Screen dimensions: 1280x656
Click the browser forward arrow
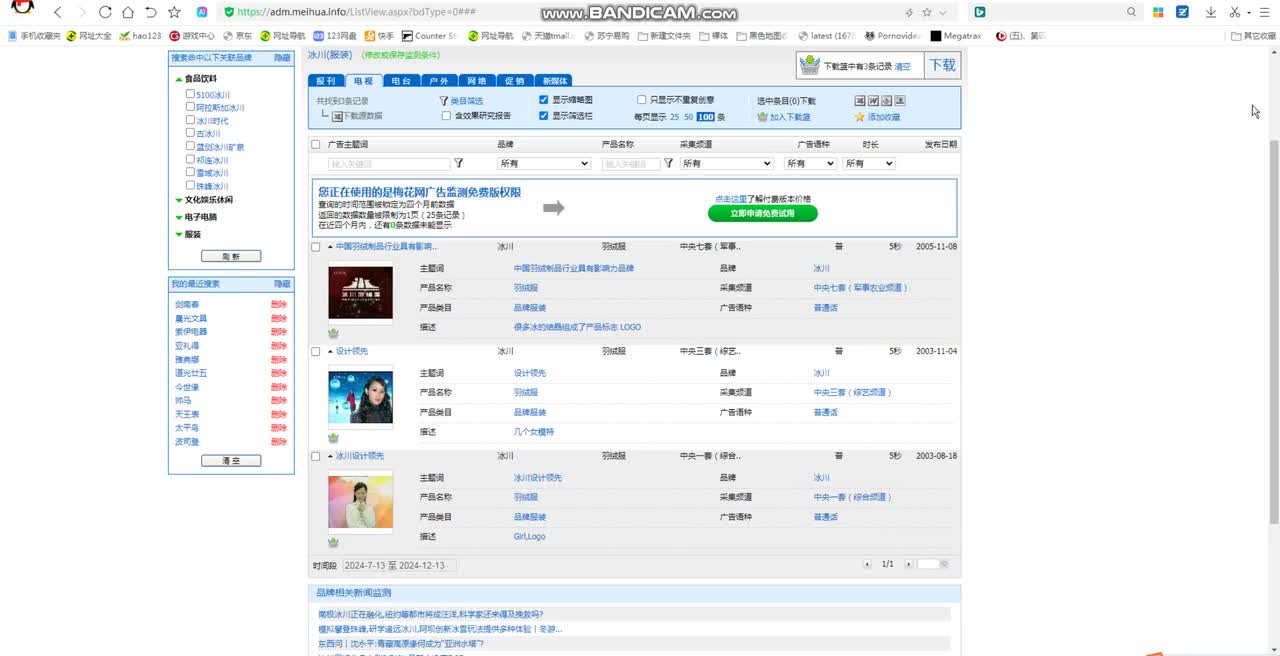click(x=81, y=12)
